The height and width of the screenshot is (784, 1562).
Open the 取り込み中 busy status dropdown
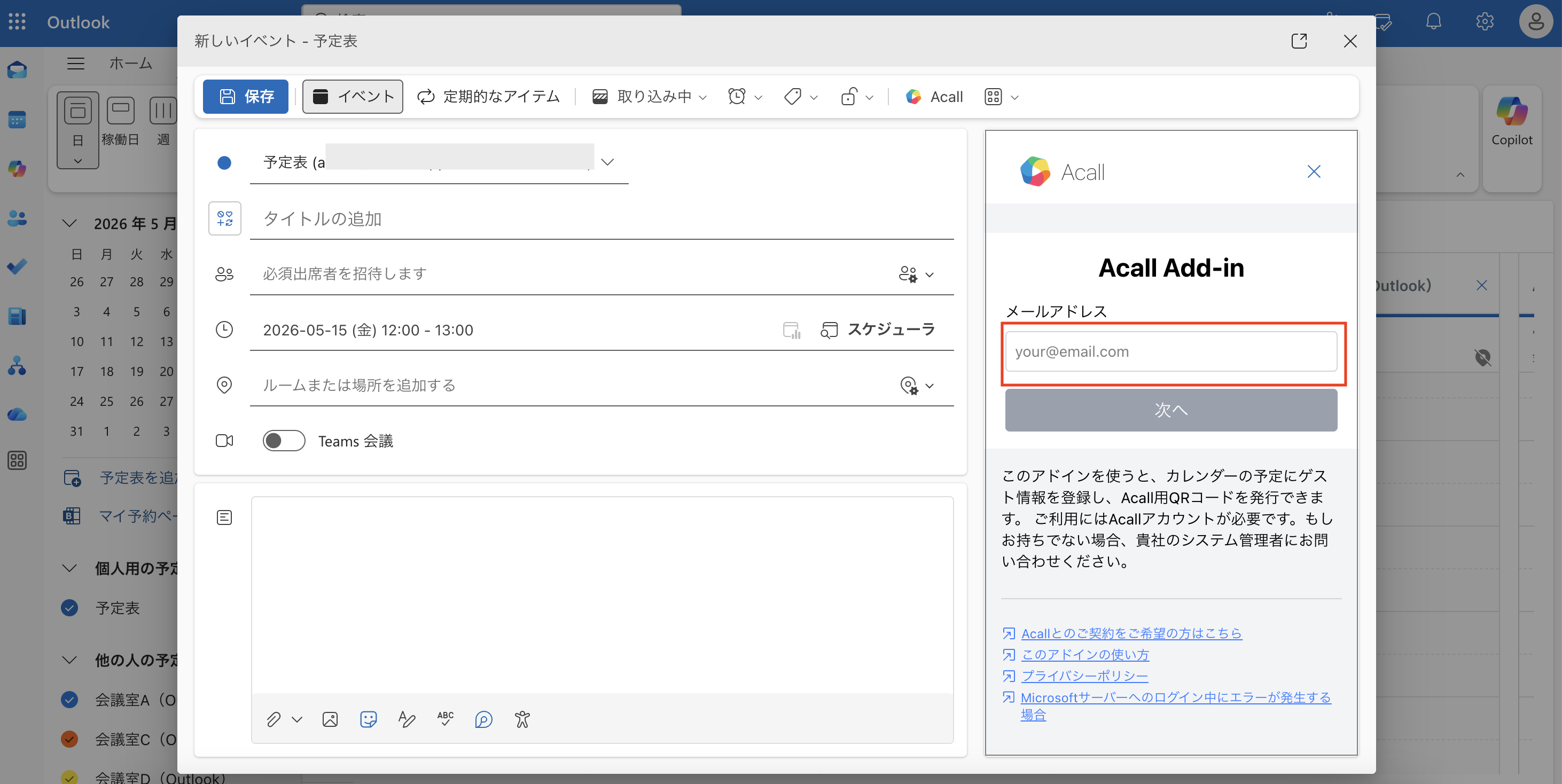pyautogui.click(x=650, y=97)
